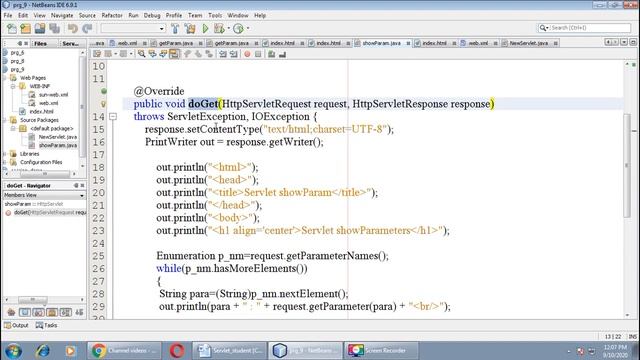Open the project configuration combo box
This screenshot has height=360, width=640.
(x=133, y=29)
